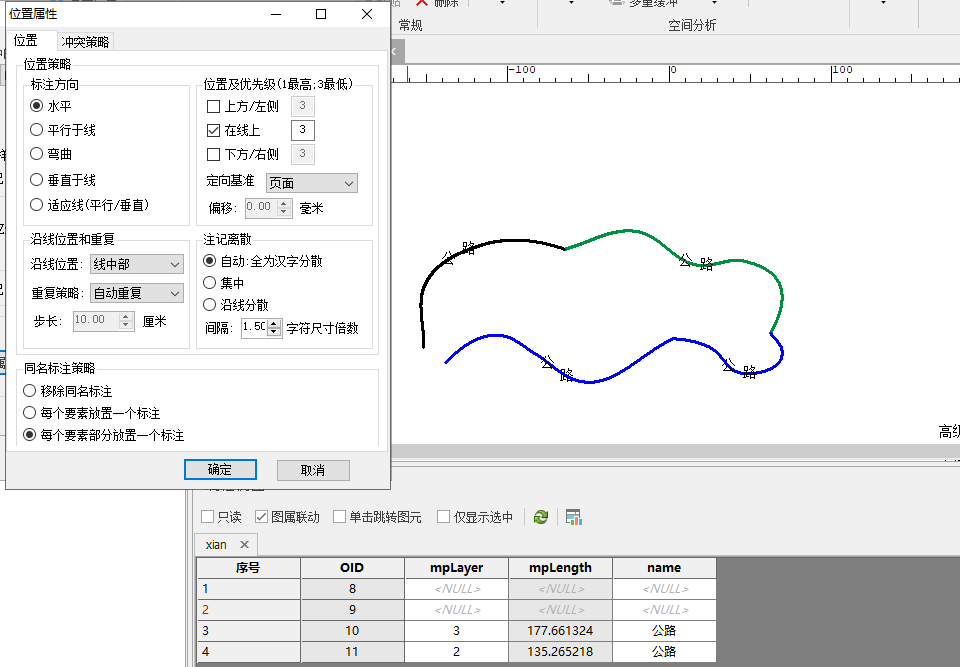The image size is (960, 667).
Task: Click the 间隔 spacing stepper arrows
Action: (x=275, y=327)
